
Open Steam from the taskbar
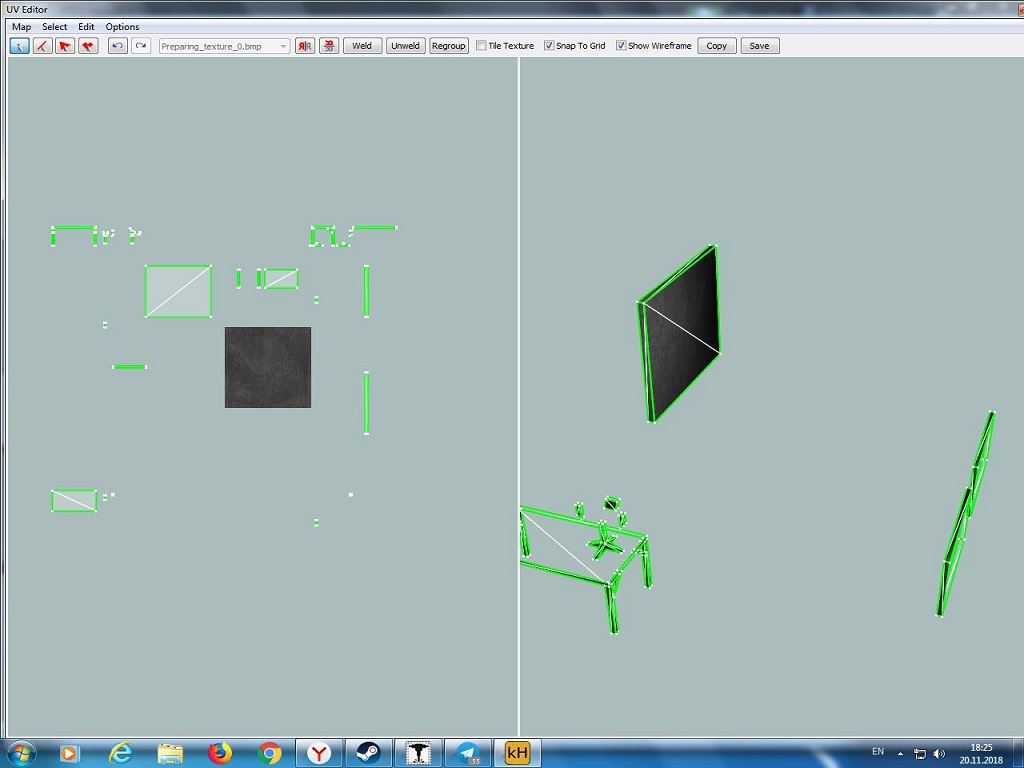point(367,753)
